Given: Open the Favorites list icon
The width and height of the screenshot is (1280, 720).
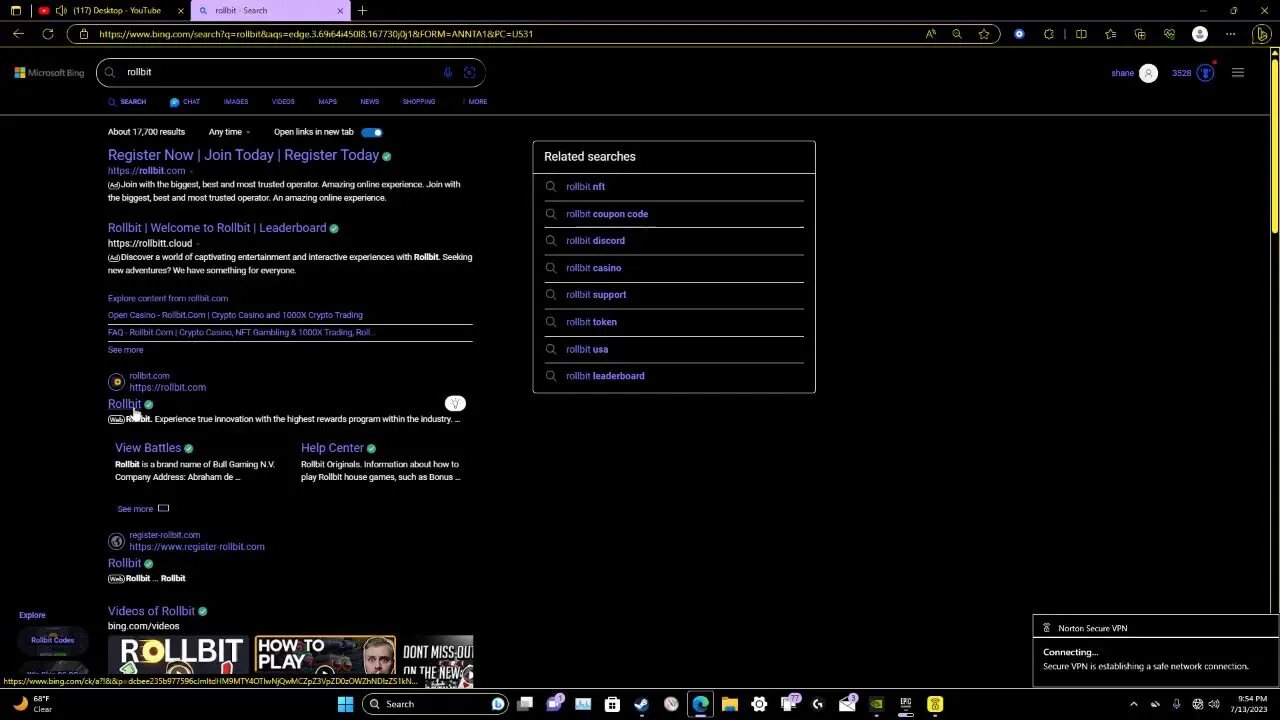Looking at the screenshot, I should pos(1110,34).
